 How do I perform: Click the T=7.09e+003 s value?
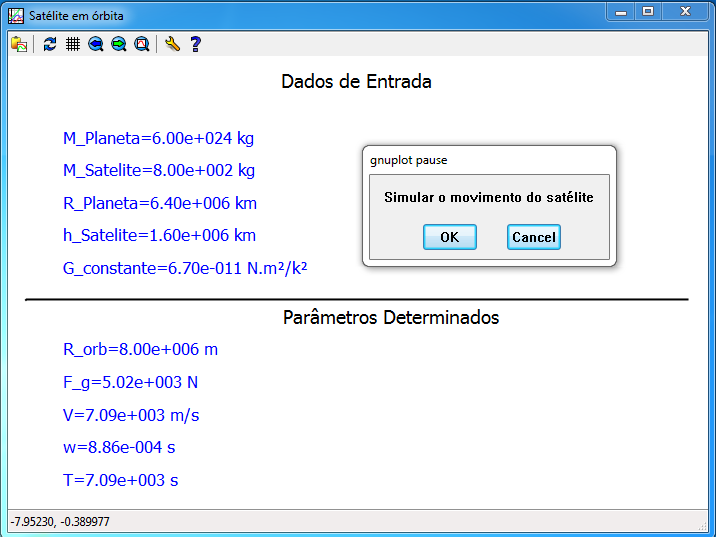(121, 480)
